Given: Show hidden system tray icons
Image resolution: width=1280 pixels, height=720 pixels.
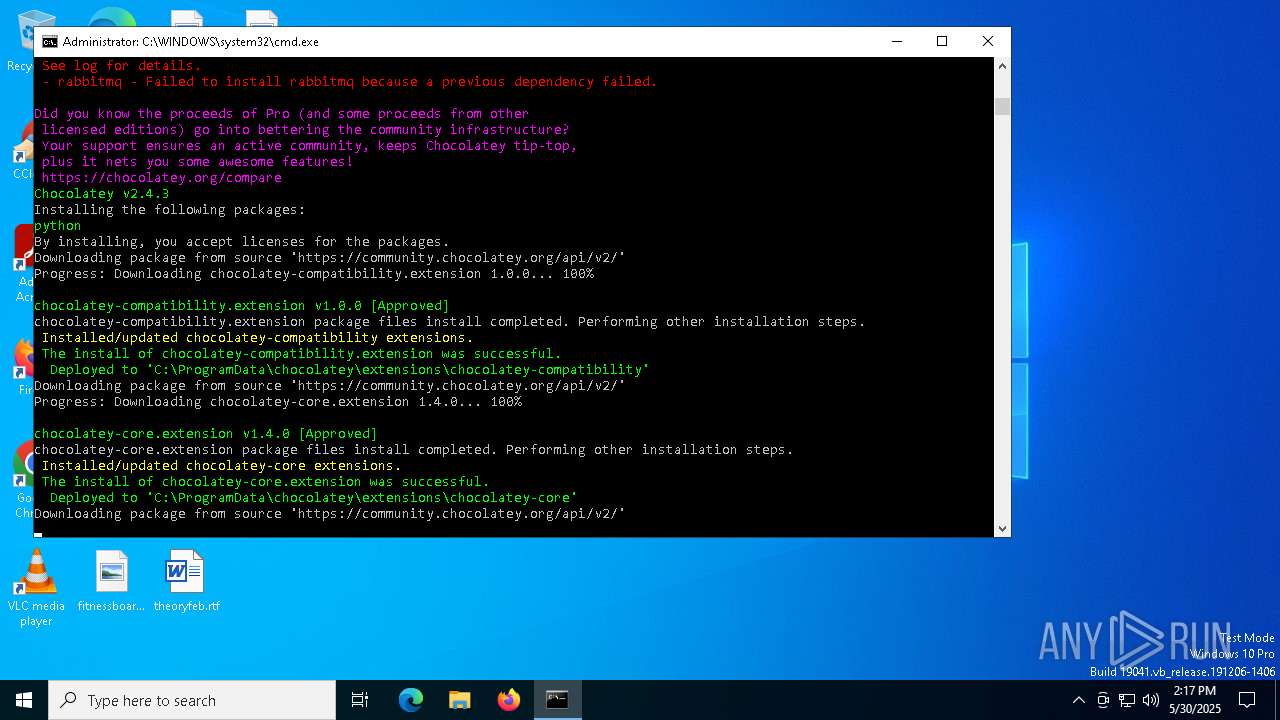Looking at the screenshot, I should (1078, 700).
